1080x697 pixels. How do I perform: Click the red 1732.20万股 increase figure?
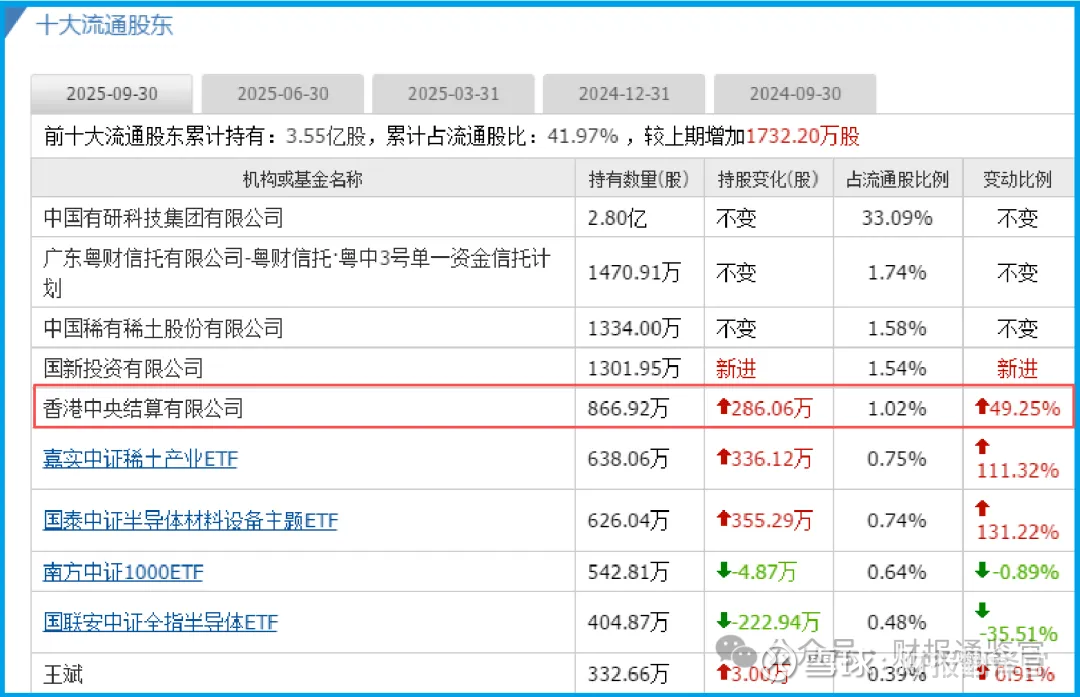803,136
